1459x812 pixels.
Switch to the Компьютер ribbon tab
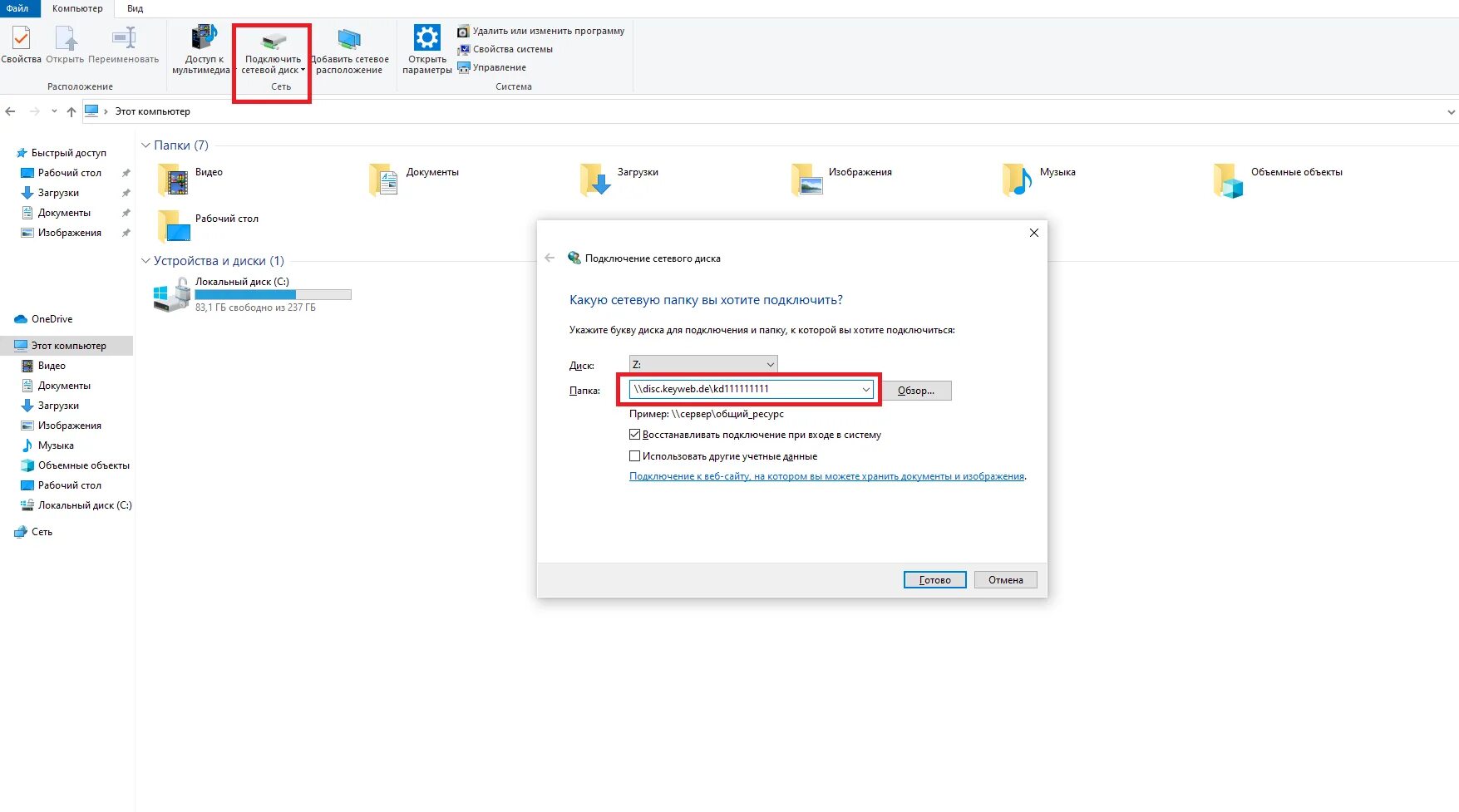coord(77,8)
